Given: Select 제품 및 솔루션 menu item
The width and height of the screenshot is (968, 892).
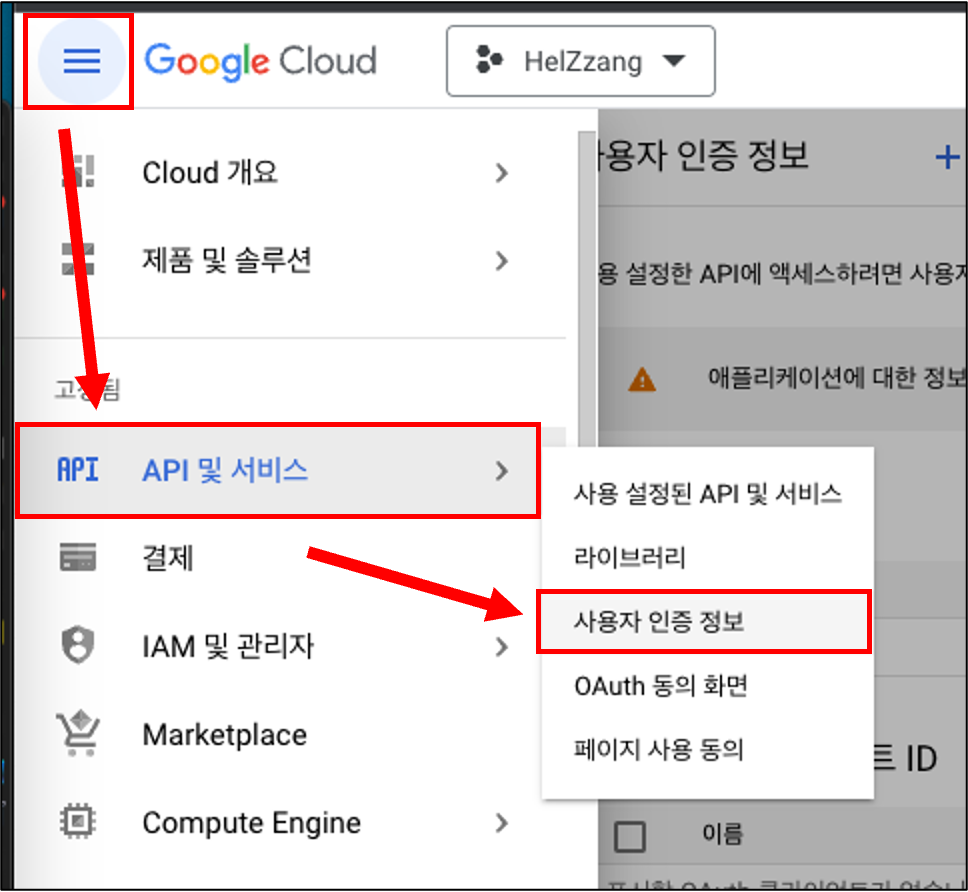Looking at the screenshot, I should tap(290, 261).
